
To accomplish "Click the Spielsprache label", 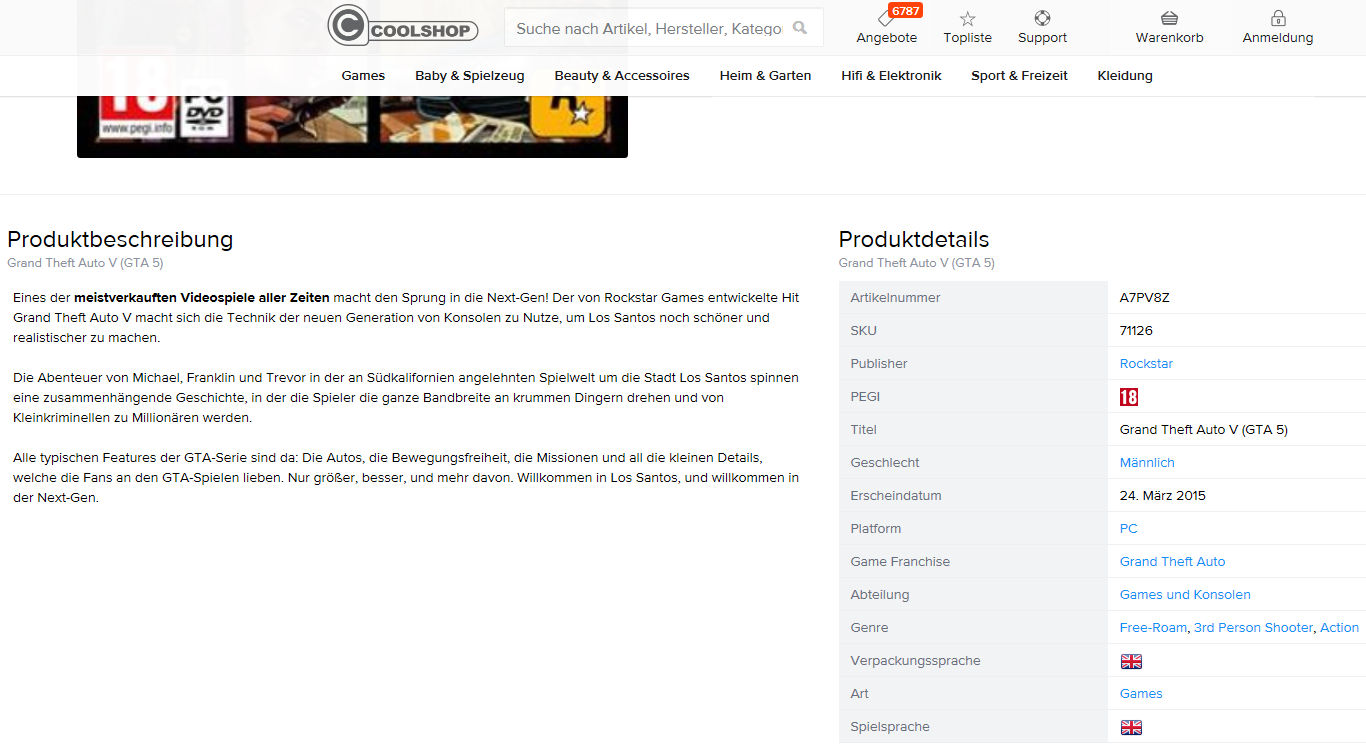I will [890, 727].
